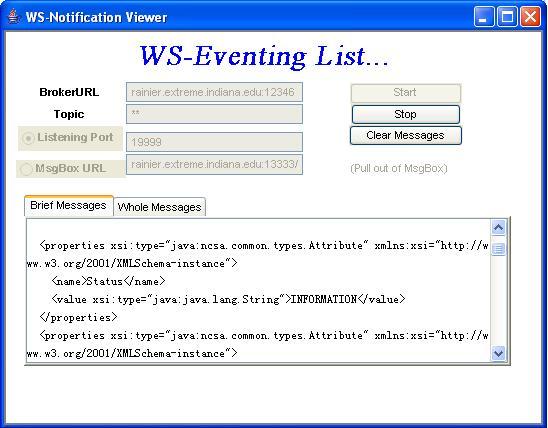
Task: Click the Clear Messages button
Action: click(405, 135)
